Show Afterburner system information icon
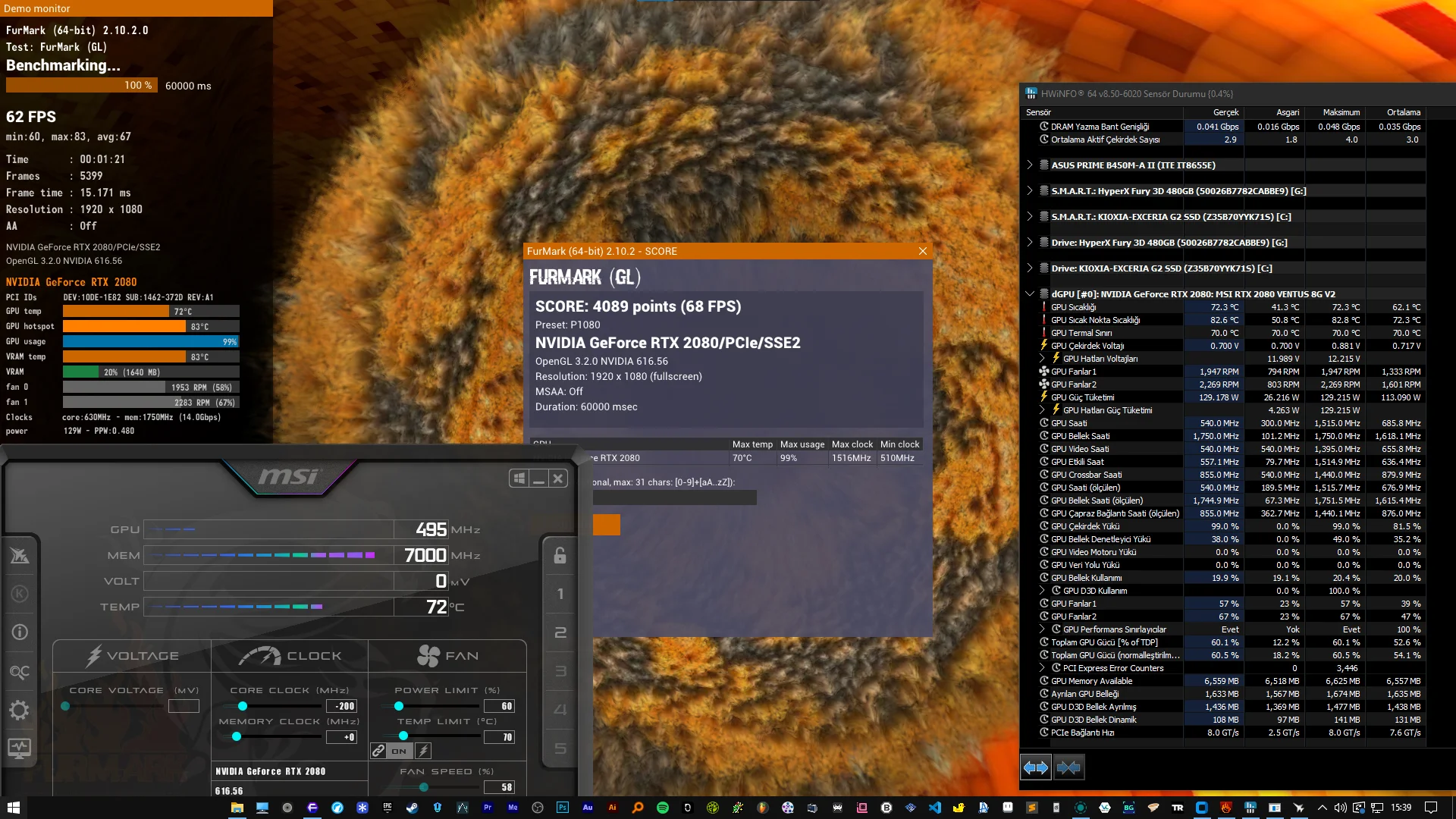The image size is (1456, 819). [x=20, y=632]
